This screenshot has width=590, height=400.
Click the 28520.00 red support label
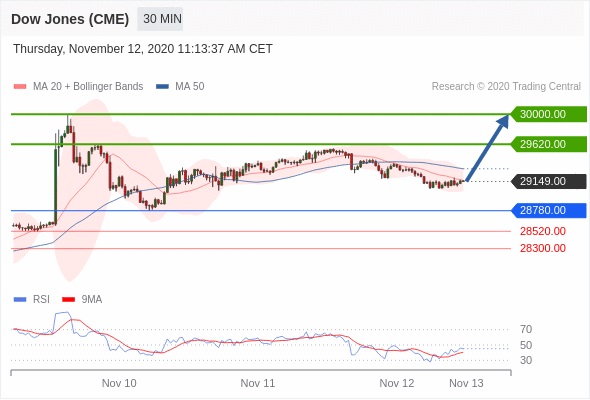[543, 231]
